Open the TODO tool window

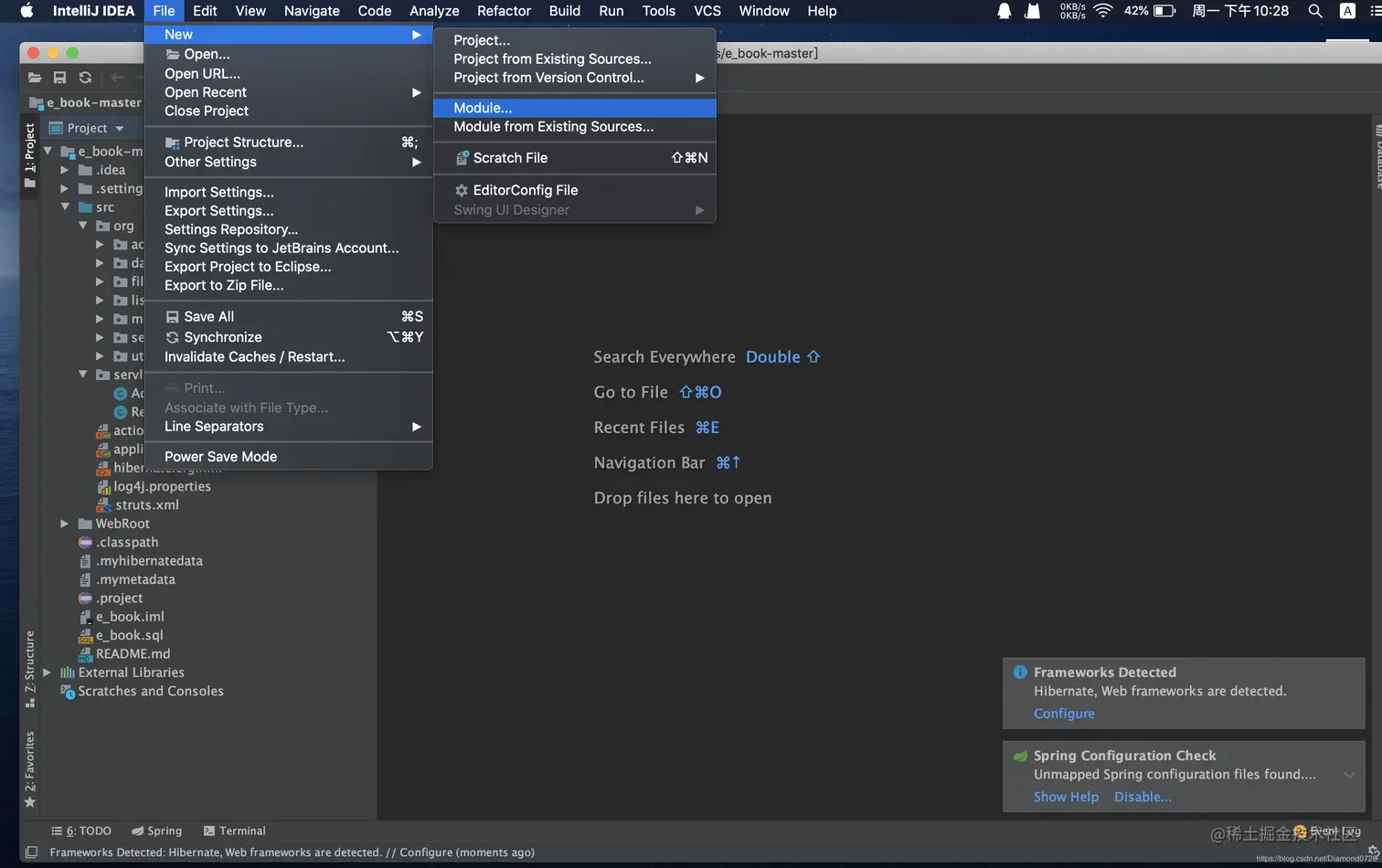81,831
